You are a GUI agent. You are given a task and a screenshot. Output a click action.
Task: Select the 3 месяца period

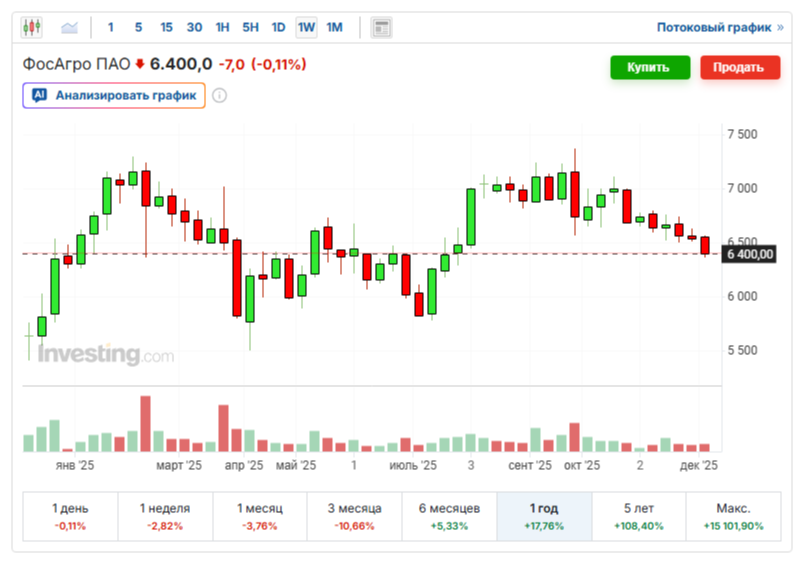(355, 516)
